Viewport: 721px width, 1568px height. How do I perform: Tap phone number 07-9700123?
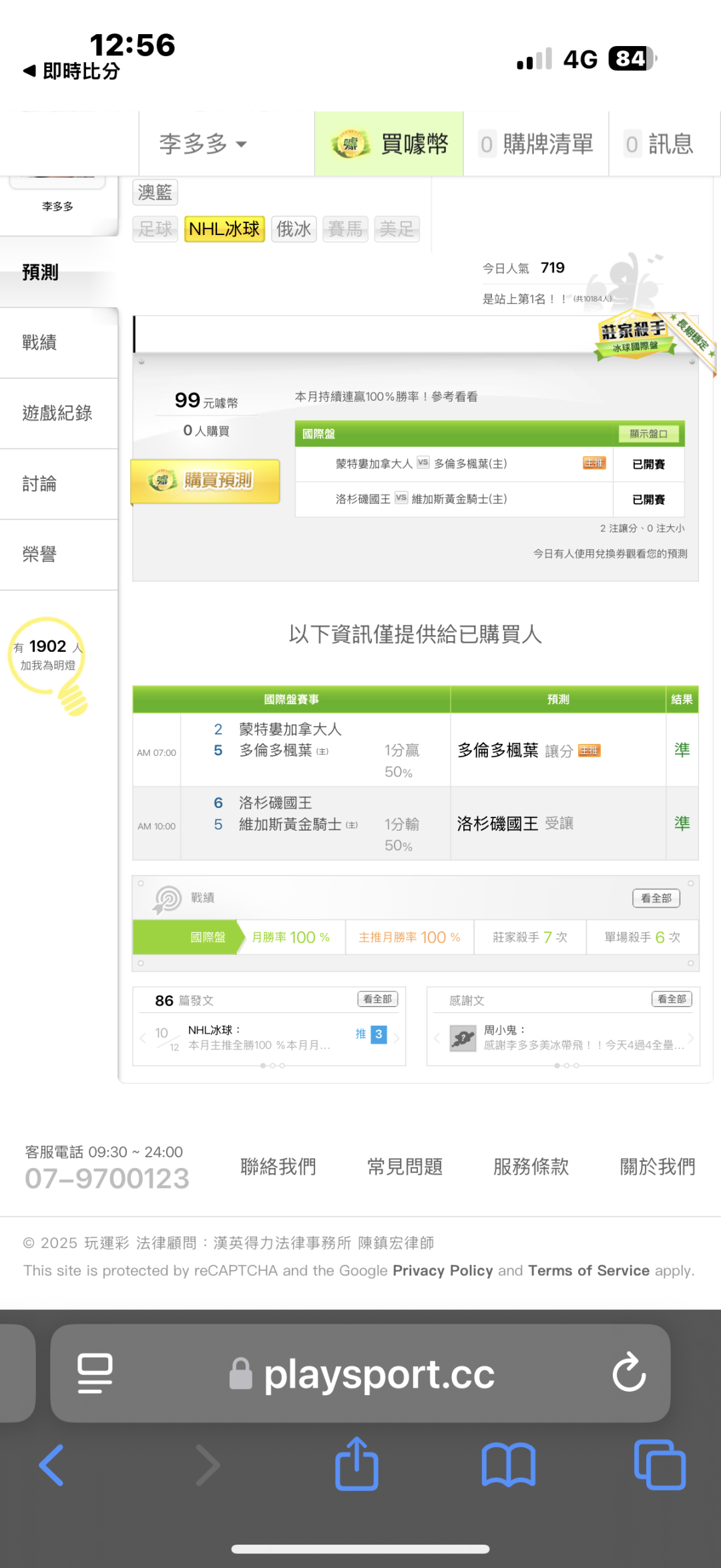tap(107, 1179)
